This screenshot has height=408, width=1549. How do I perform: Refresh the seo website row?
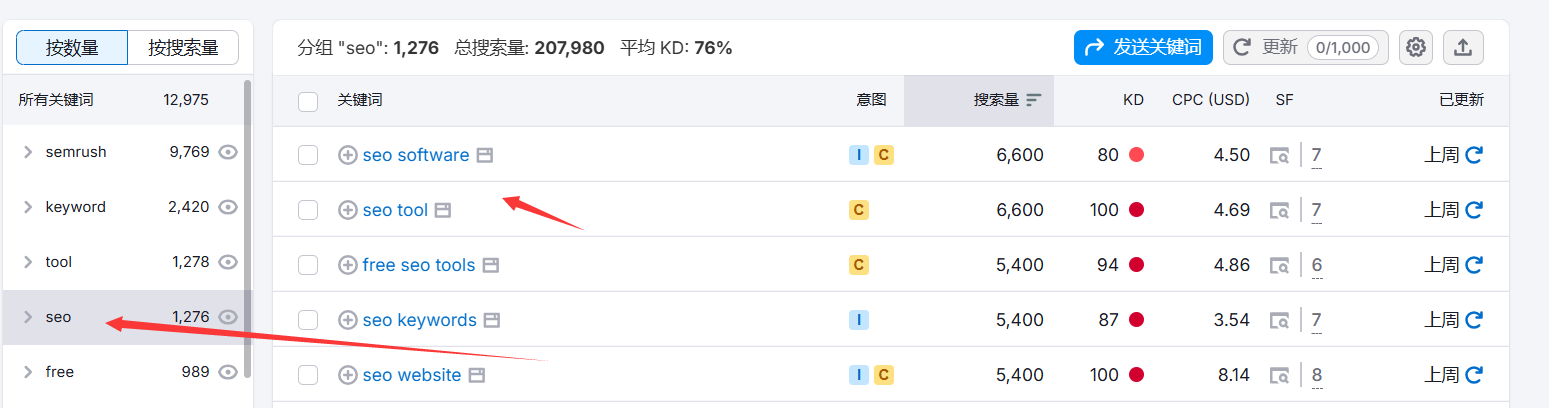[x=1473, y=375]
